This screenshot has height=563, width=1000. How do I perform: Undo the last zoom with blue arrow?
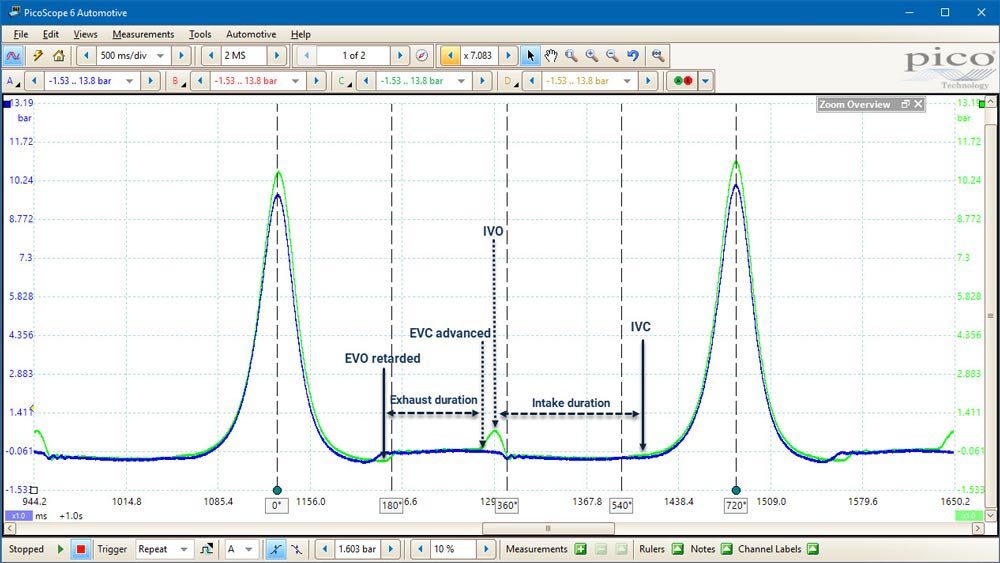coord(633,56)
